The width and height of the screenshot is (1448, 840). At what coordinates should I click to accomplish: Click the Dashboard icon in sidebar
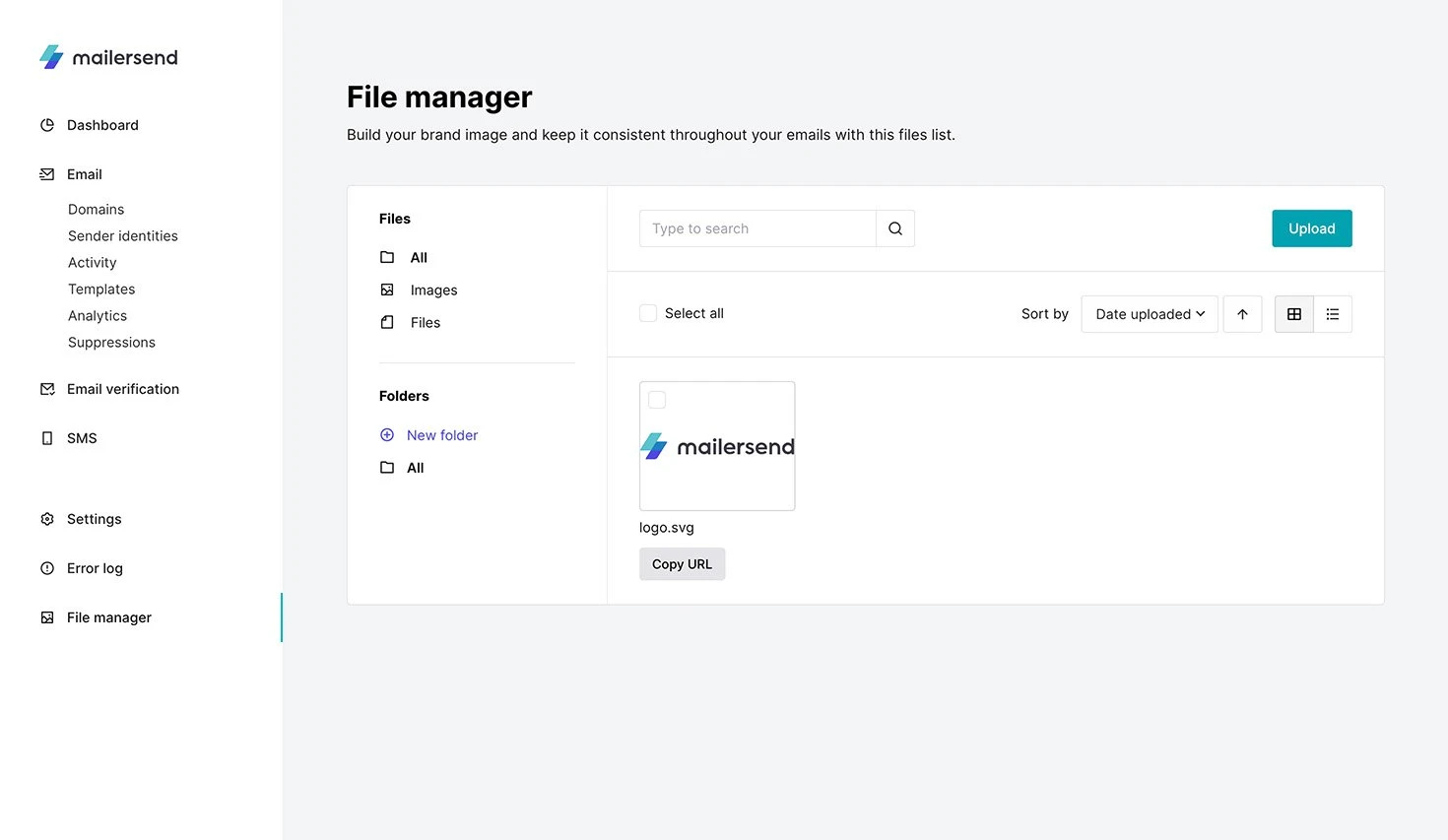point(47,125)
